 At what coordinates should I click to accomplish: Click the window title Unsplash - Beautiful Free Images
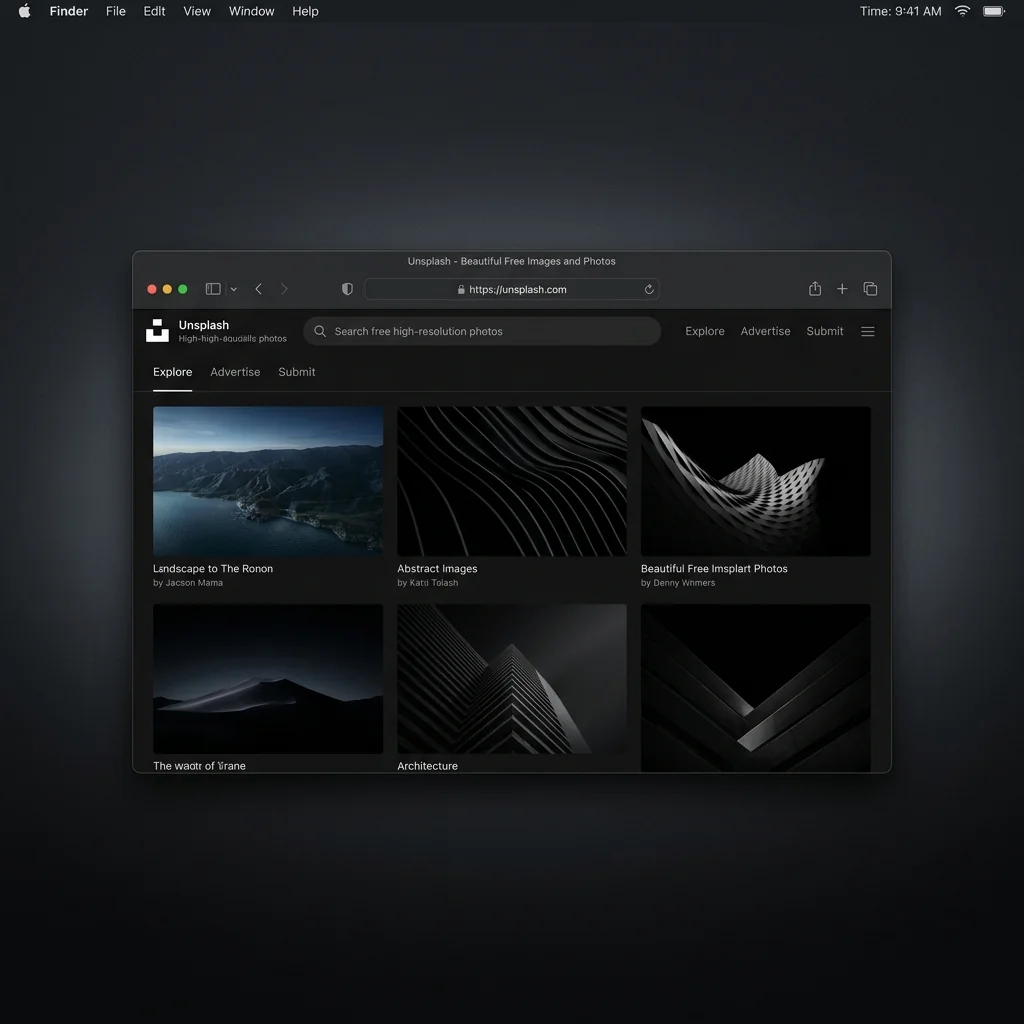(x=511, y=261)
